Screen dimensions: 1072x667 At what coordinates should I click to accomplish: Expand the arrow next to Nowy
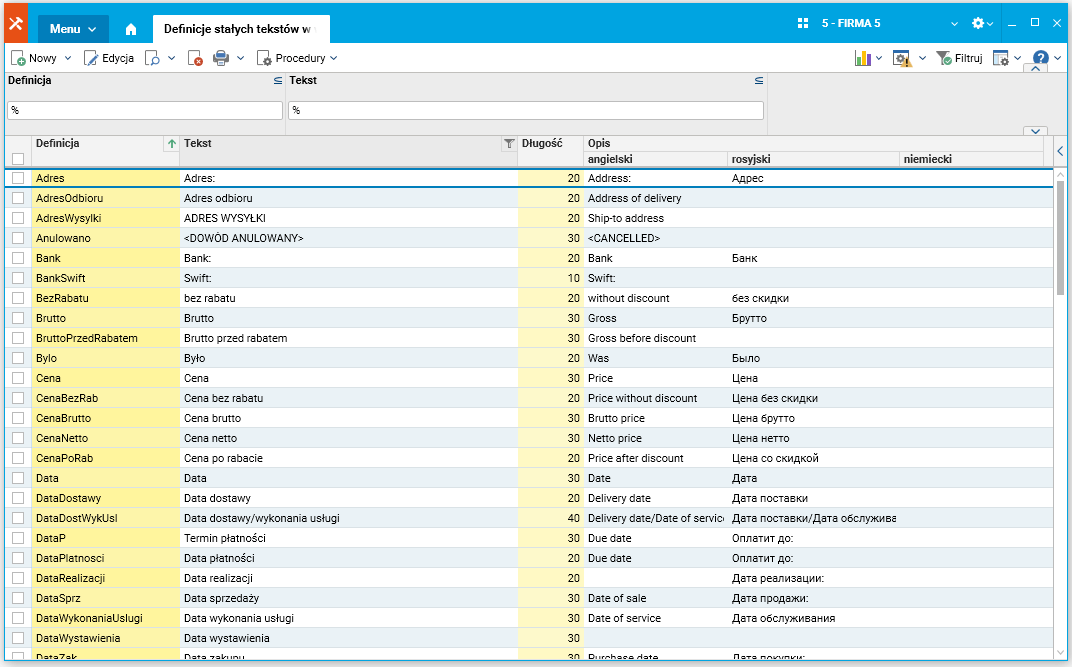coord(68,59)
